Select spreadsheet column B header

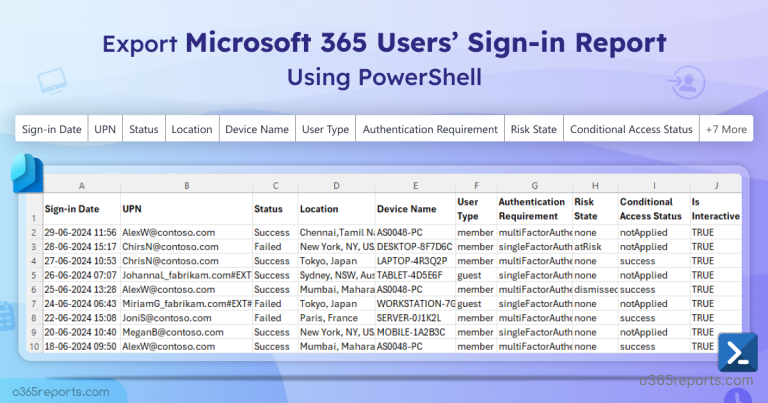[x=187, y=186]
